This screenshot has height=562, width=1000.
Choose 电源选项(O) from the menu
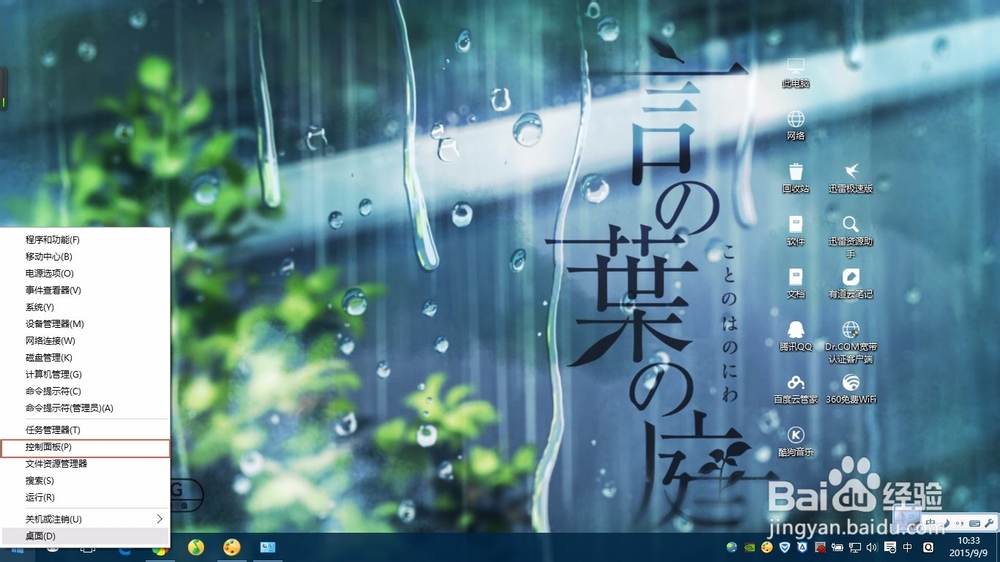point(85,273)
